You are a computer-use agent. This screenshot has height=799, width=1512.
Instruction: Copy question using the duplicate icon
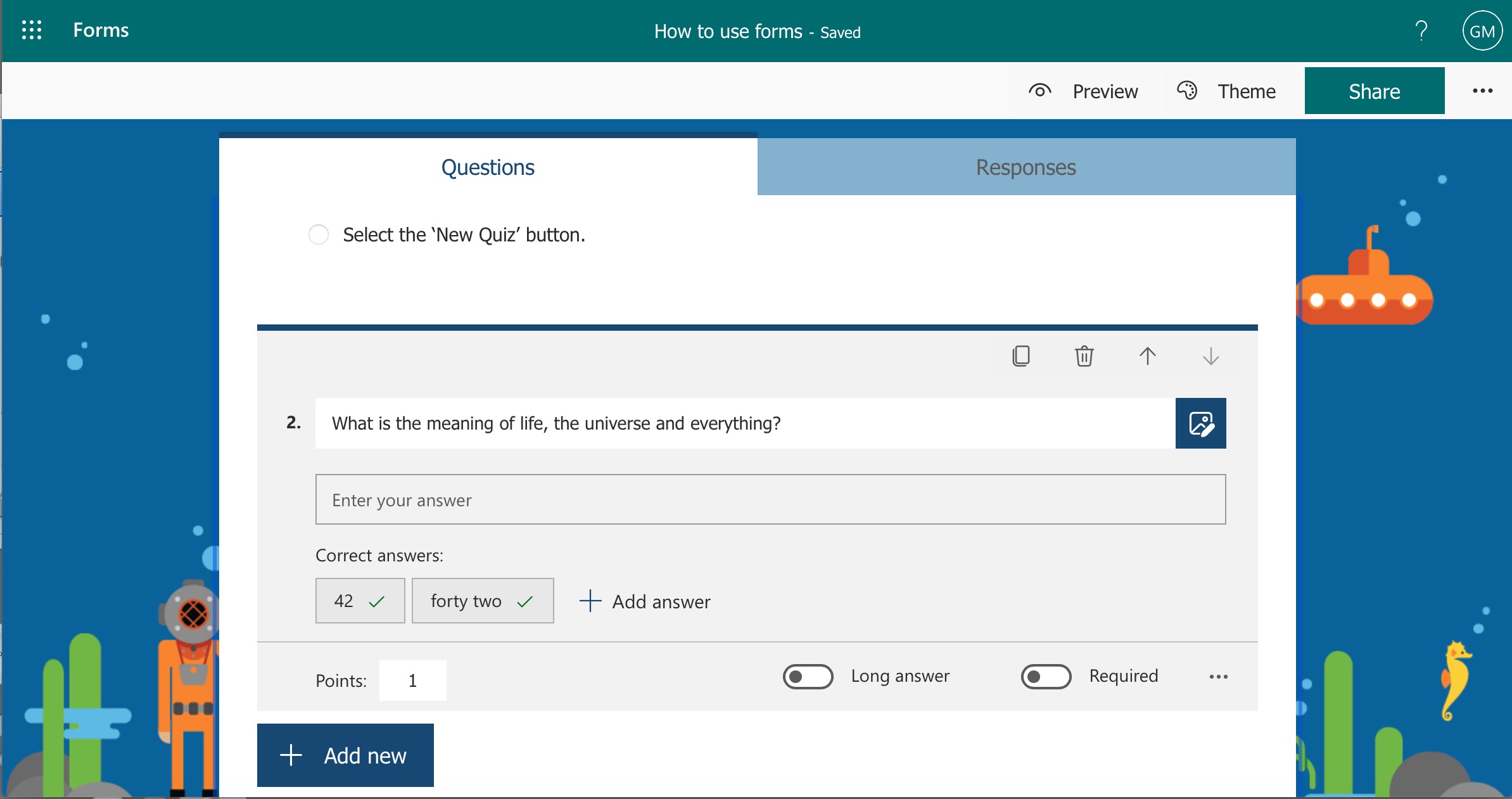tap(1020, 356)
